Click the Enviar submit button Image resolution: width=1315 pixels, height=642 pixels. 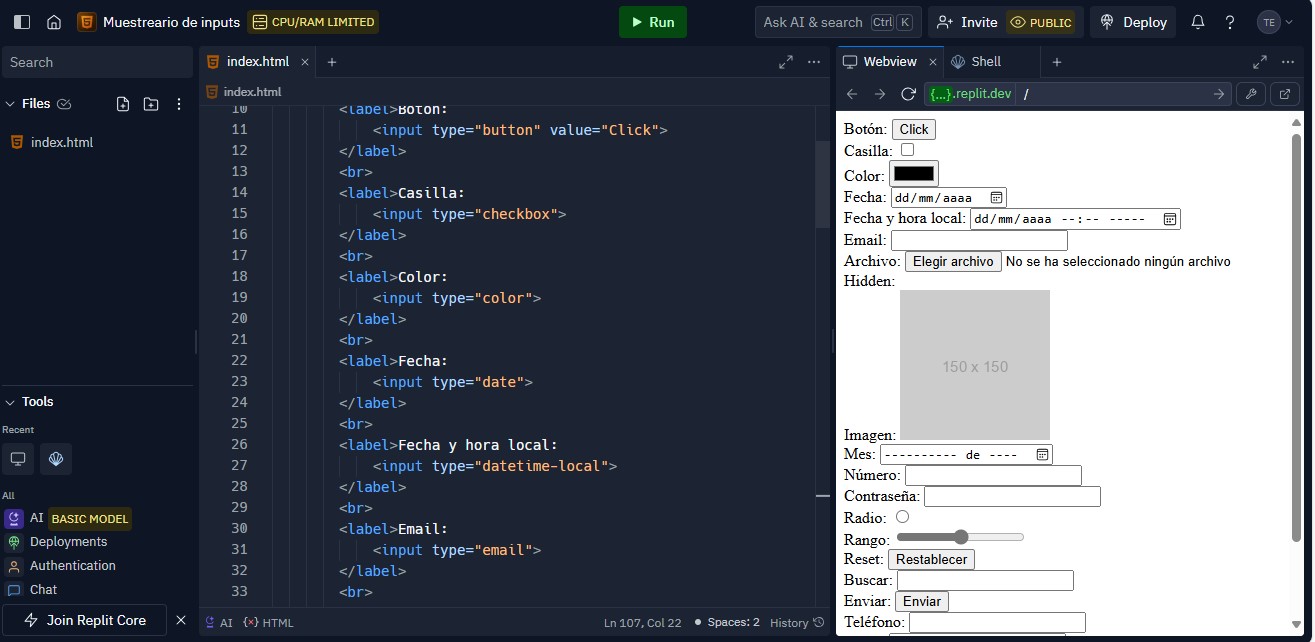[922, 601]
